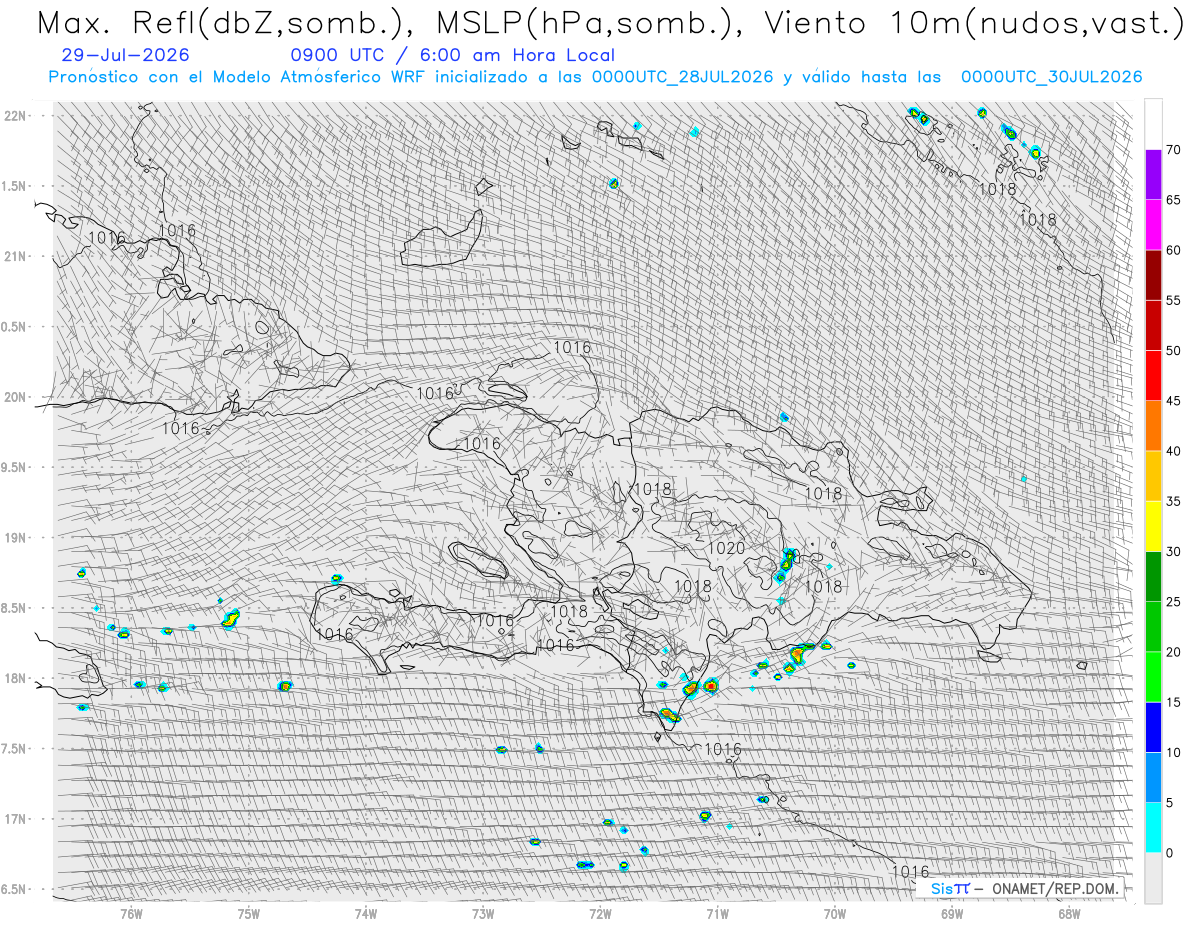1200x927 pixels.
Task: Click the colorbar scale value '30'
Action: pyautogui.click(x=1173, y=551)
